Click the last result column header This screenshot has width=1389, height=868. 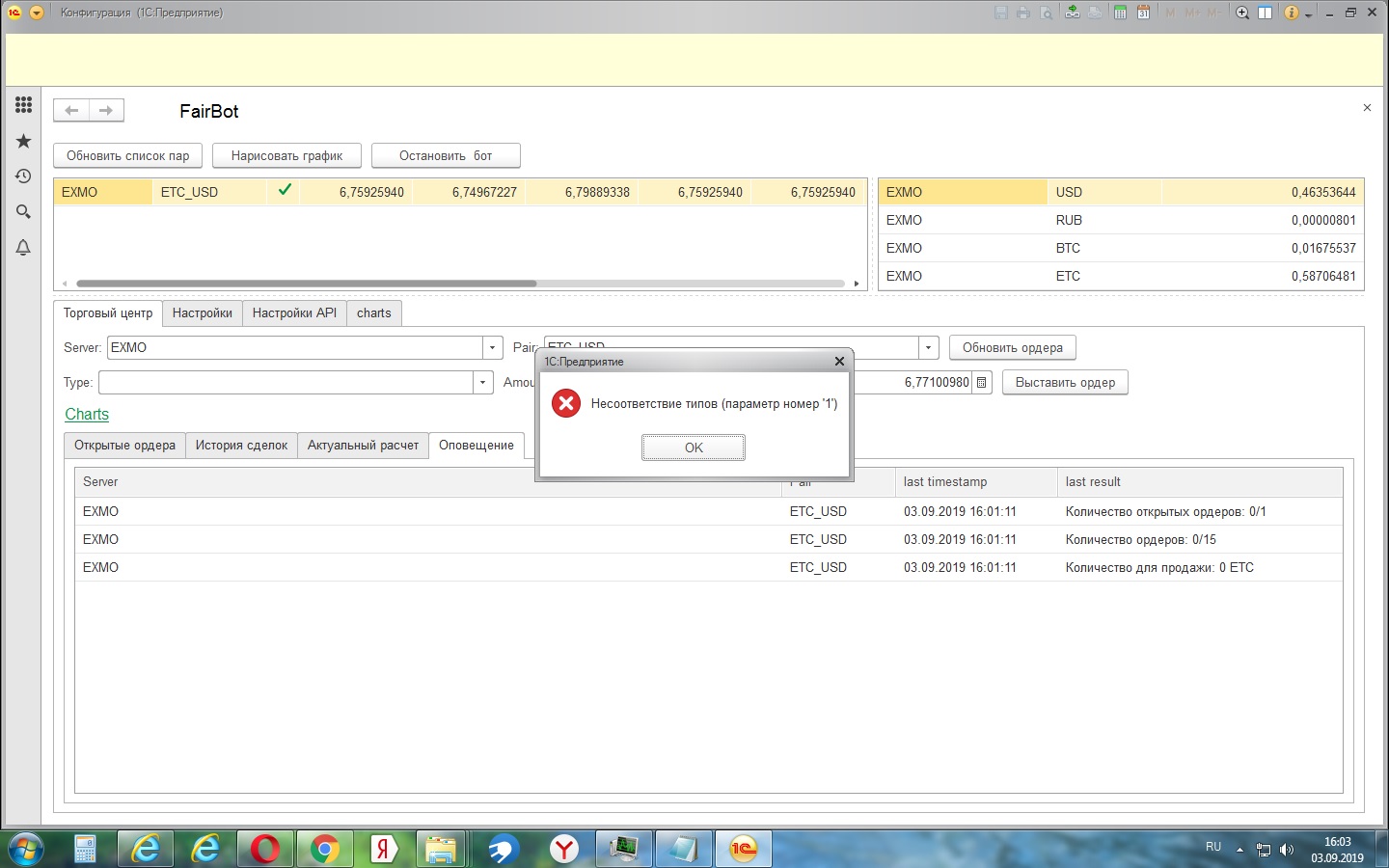[x=1200, y=481]
